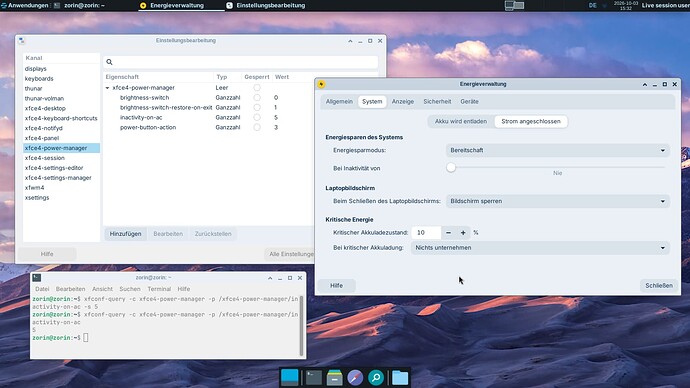Switch to the Sicherheit tab

pyautogui.click(x=437, y=102)
